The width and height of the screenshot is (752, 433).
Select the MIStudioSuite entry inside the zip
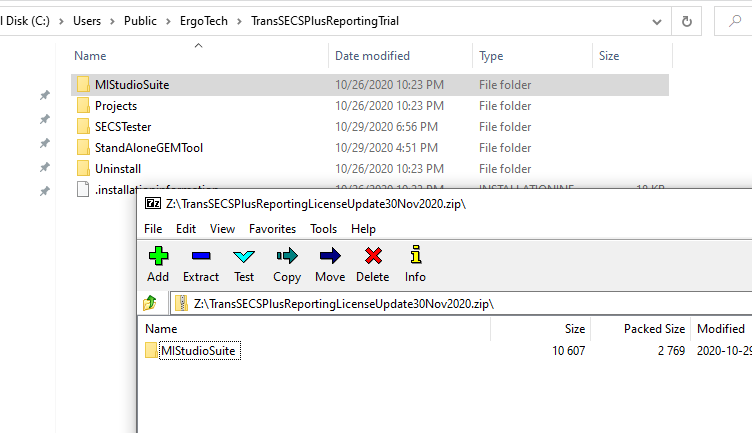pos(199,351)
